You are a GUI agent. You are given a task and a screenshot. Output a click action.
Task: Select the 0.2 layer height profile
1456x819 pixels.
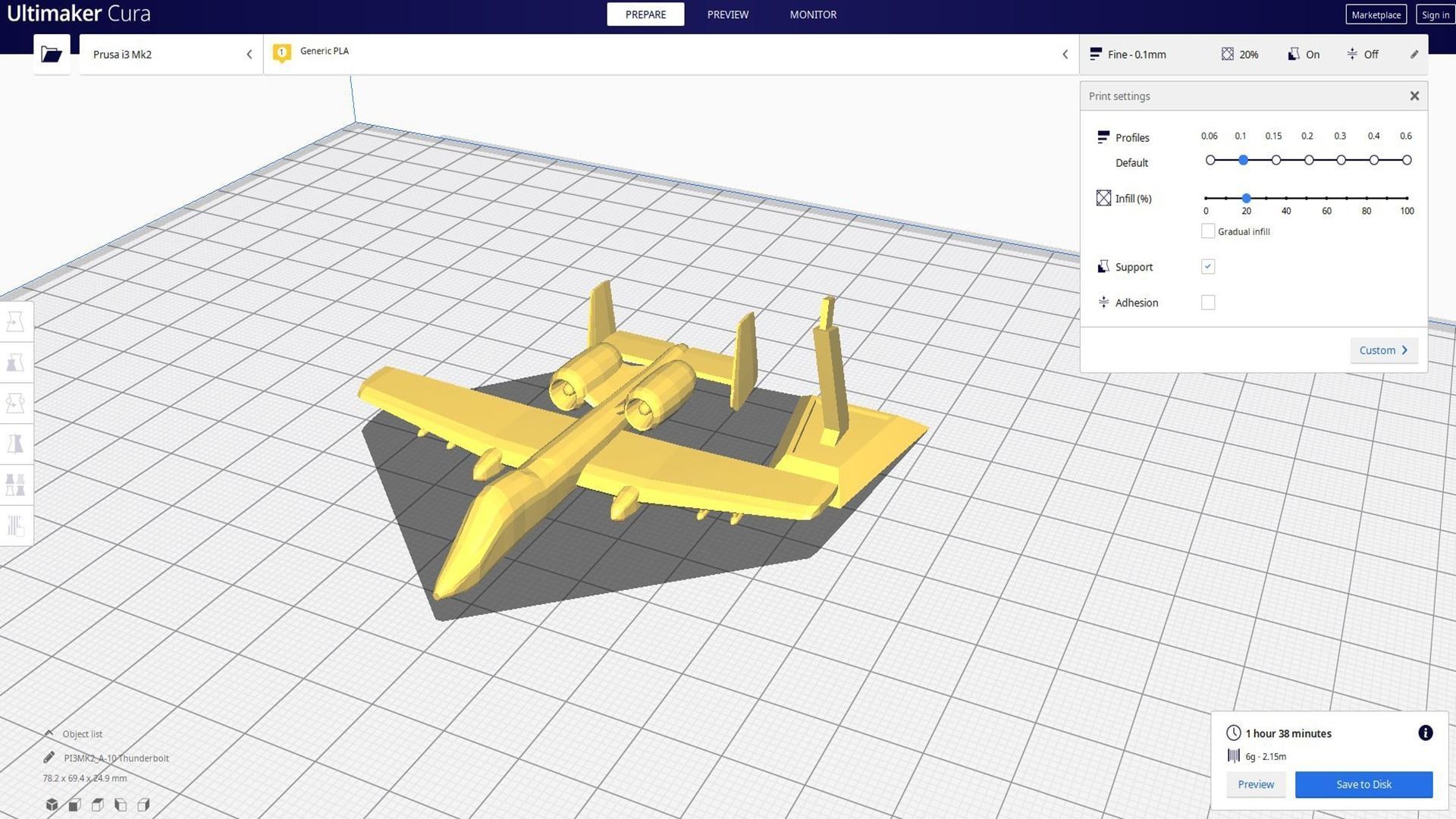(x=1309, y=160)
